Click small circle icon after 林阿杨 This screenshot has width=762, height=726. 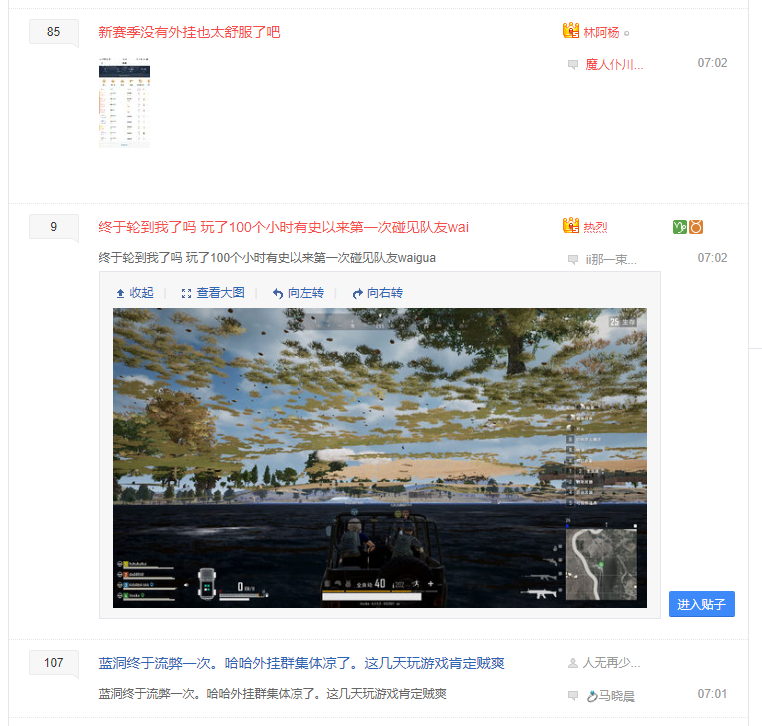[626, 34]
